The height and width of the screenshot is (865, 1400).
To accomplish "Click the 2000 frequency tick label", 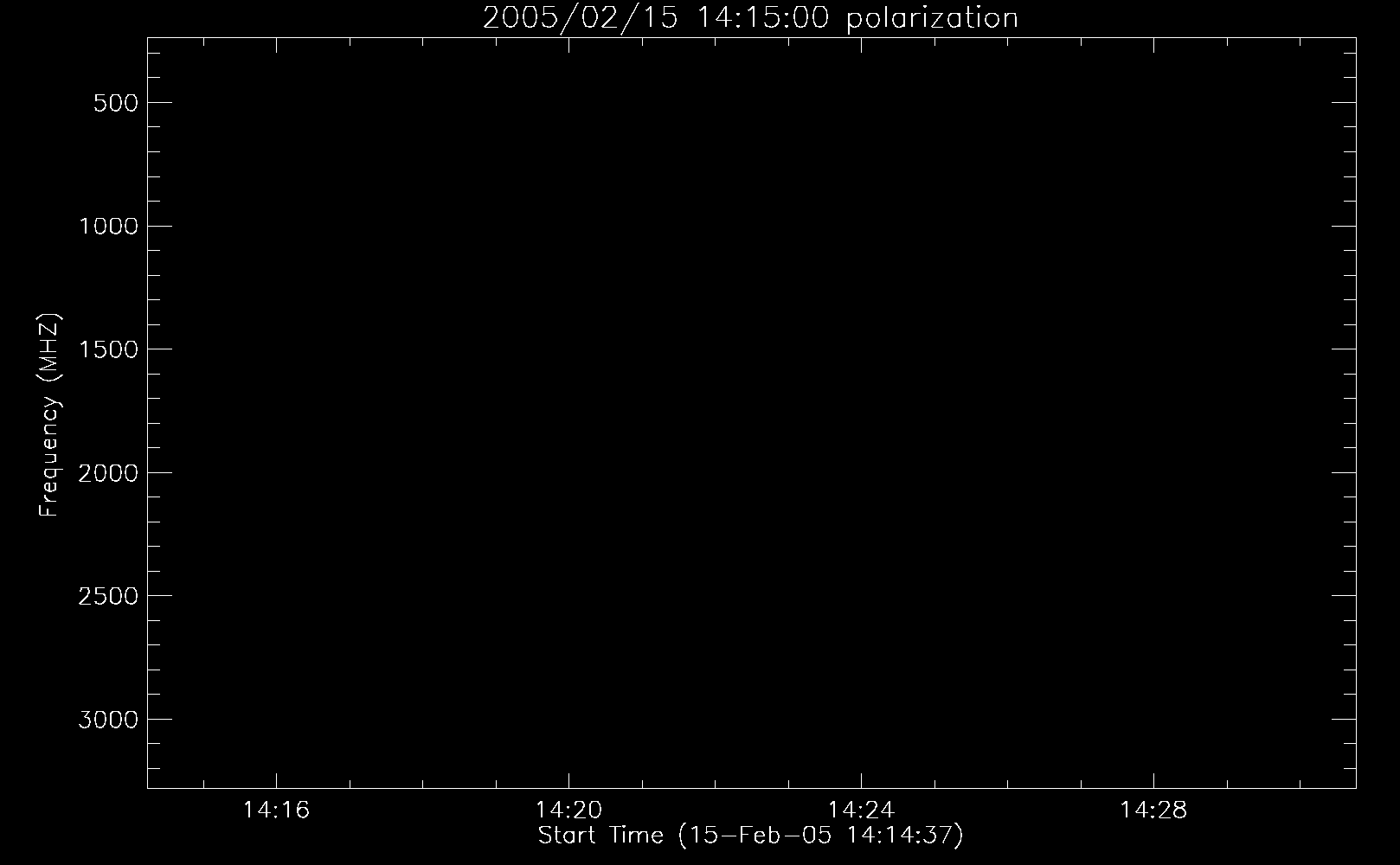I will coord(108,473).
